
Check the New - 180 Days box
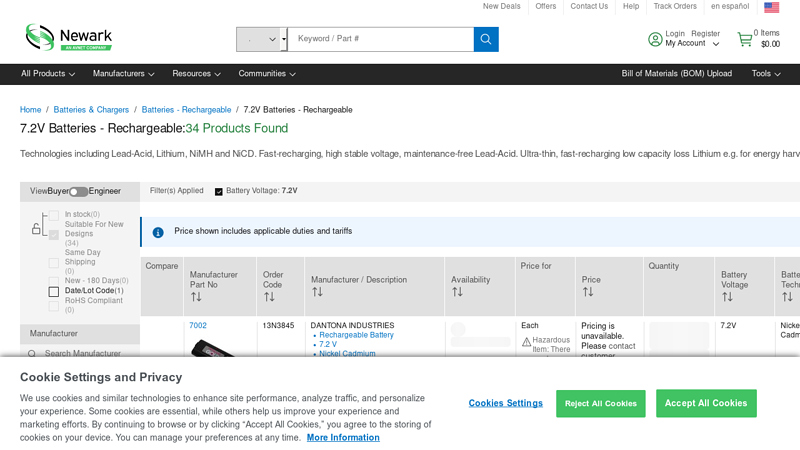[x=54, y=281]
